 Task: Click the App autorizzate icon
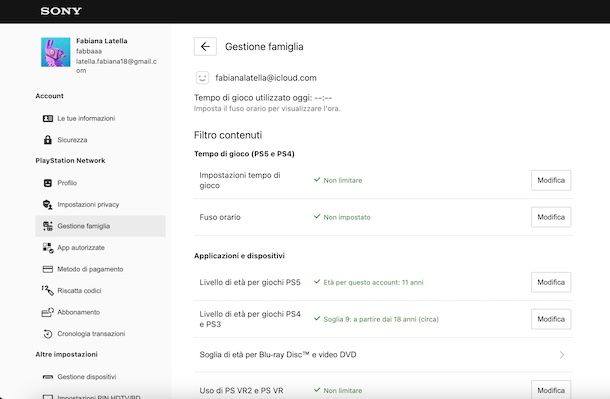coord(48,248)
